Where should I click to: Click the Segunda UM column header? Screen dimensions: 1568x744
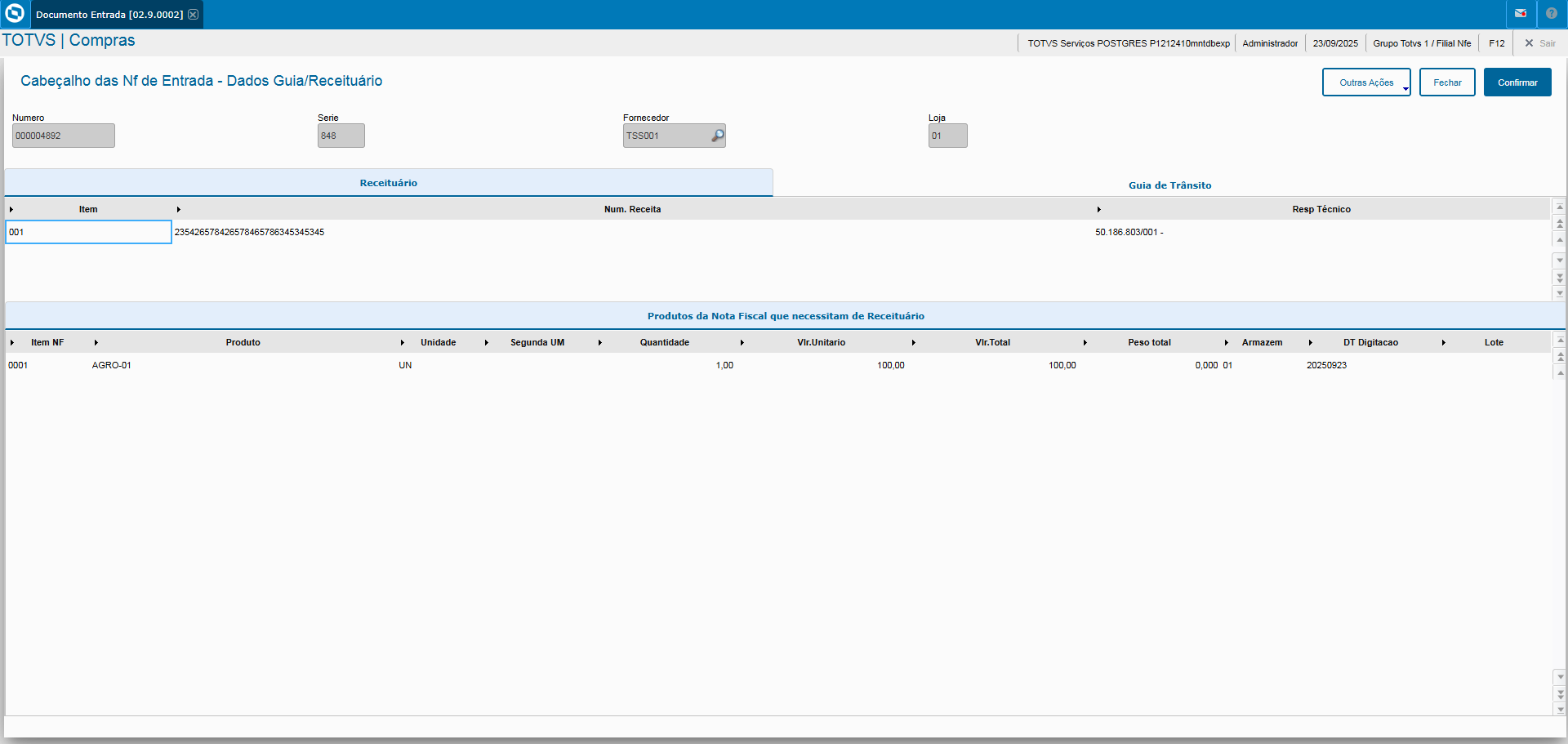(x=537, y=342)
